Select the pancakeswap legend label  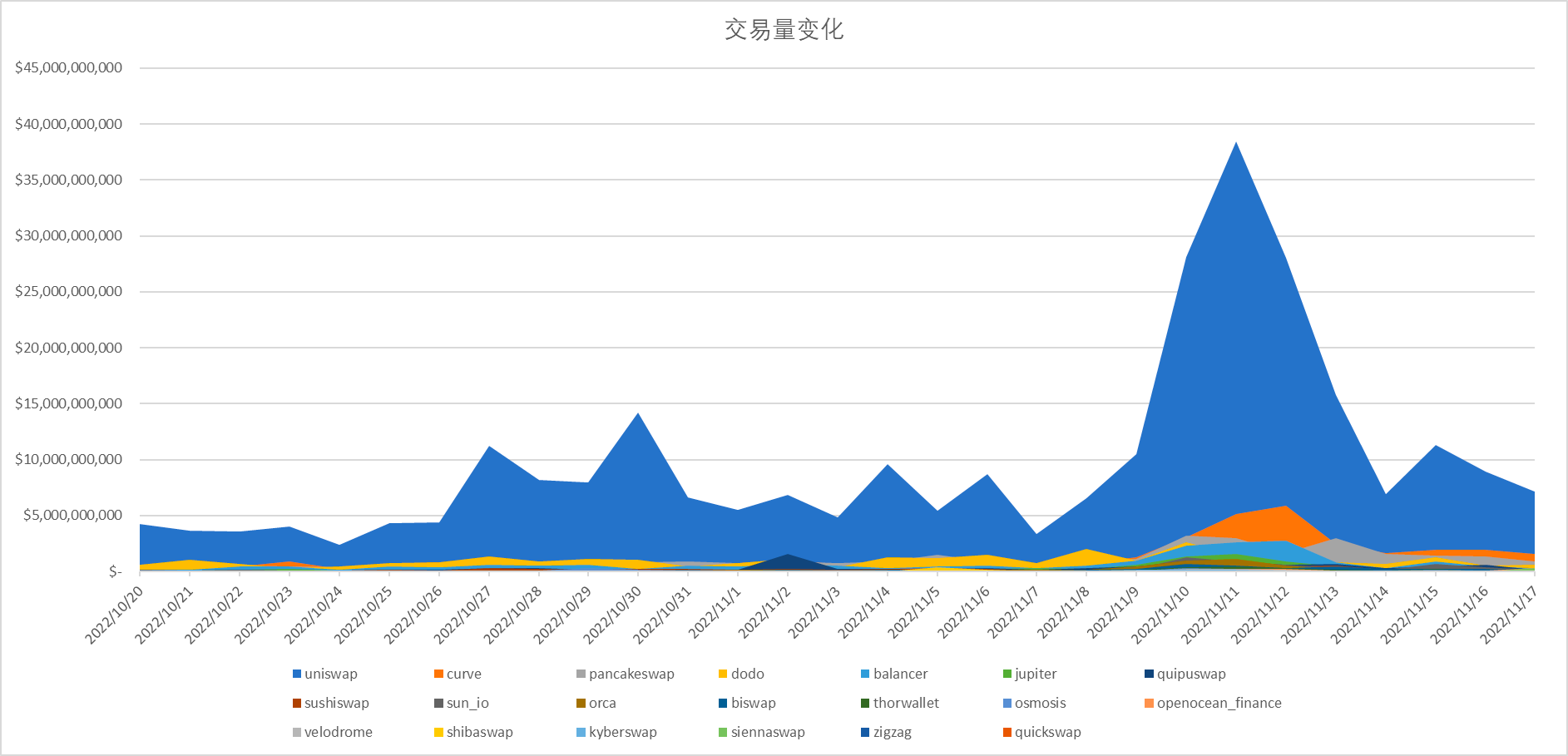[x=631, y=674]
